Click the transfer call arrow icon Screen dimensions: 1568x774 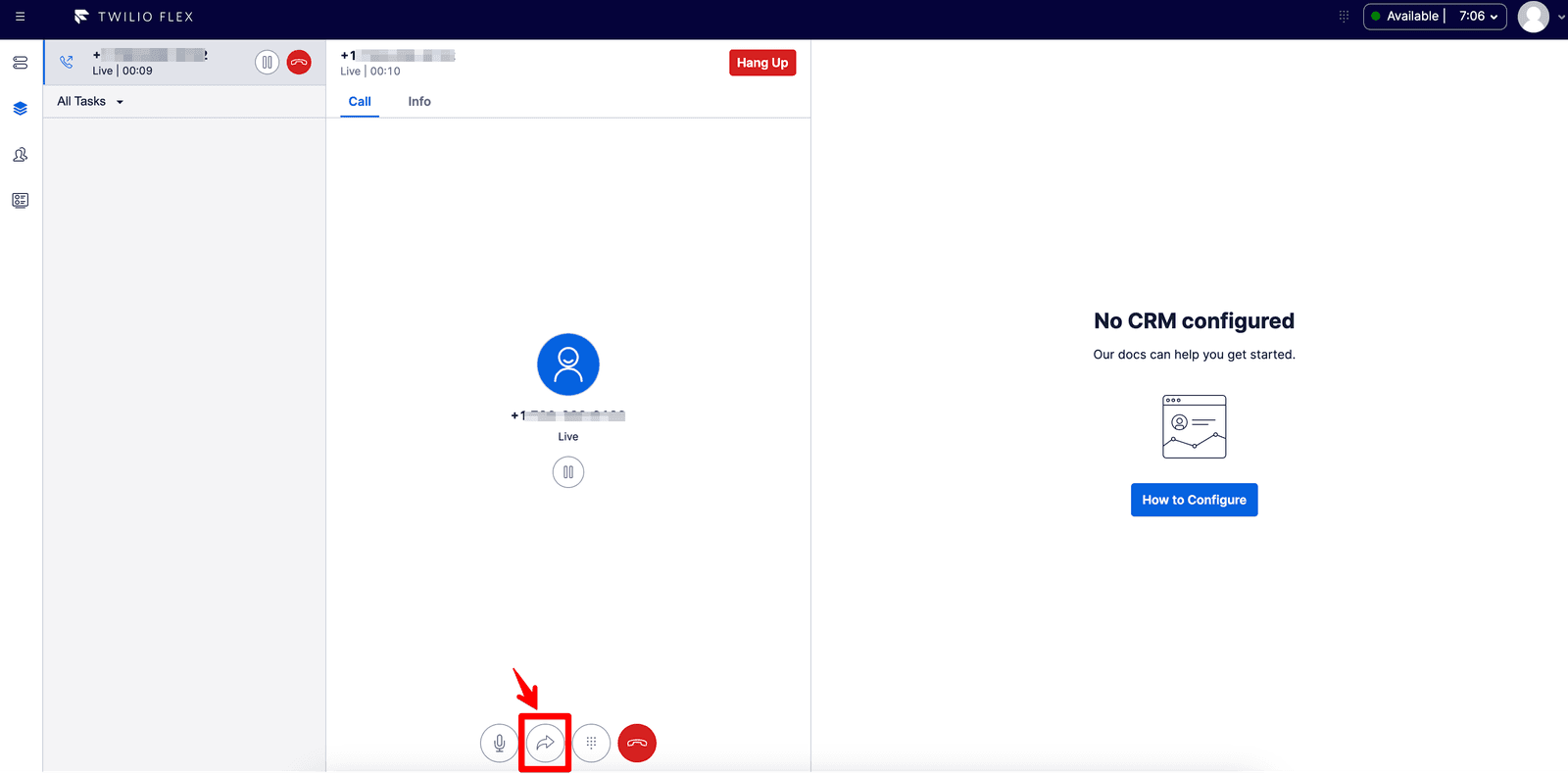545,744
